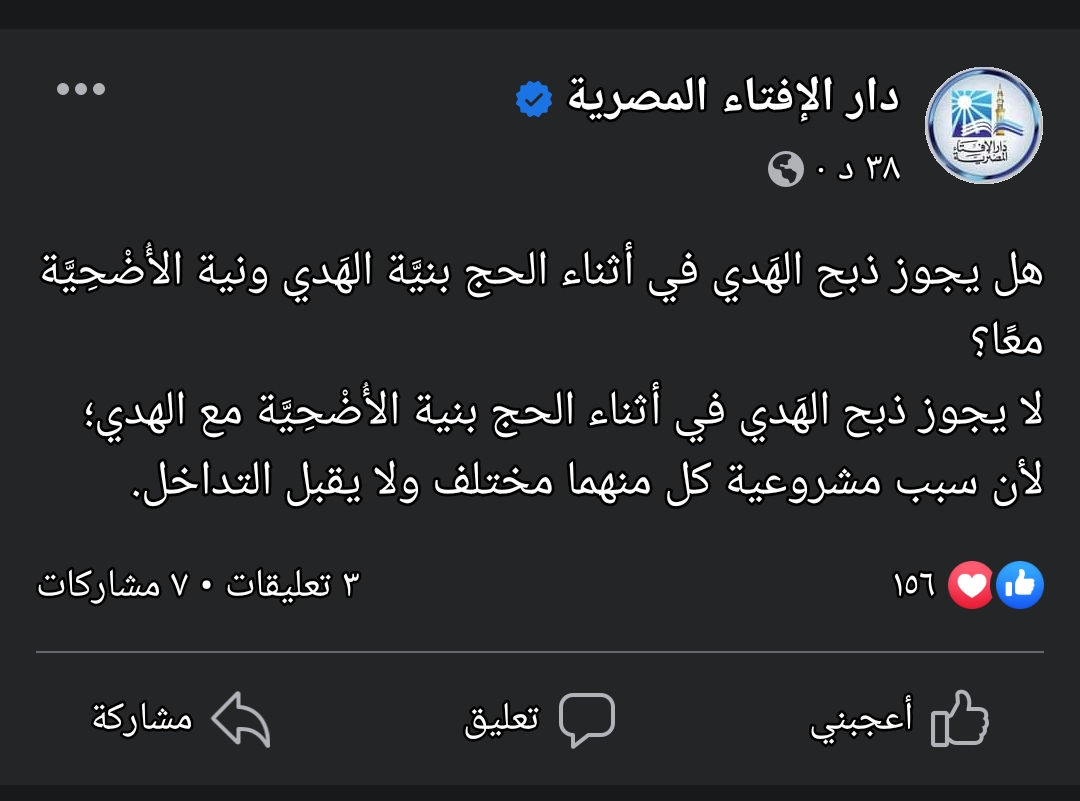Click the Dar al-Ifta profile picture

tap(983, 125)
